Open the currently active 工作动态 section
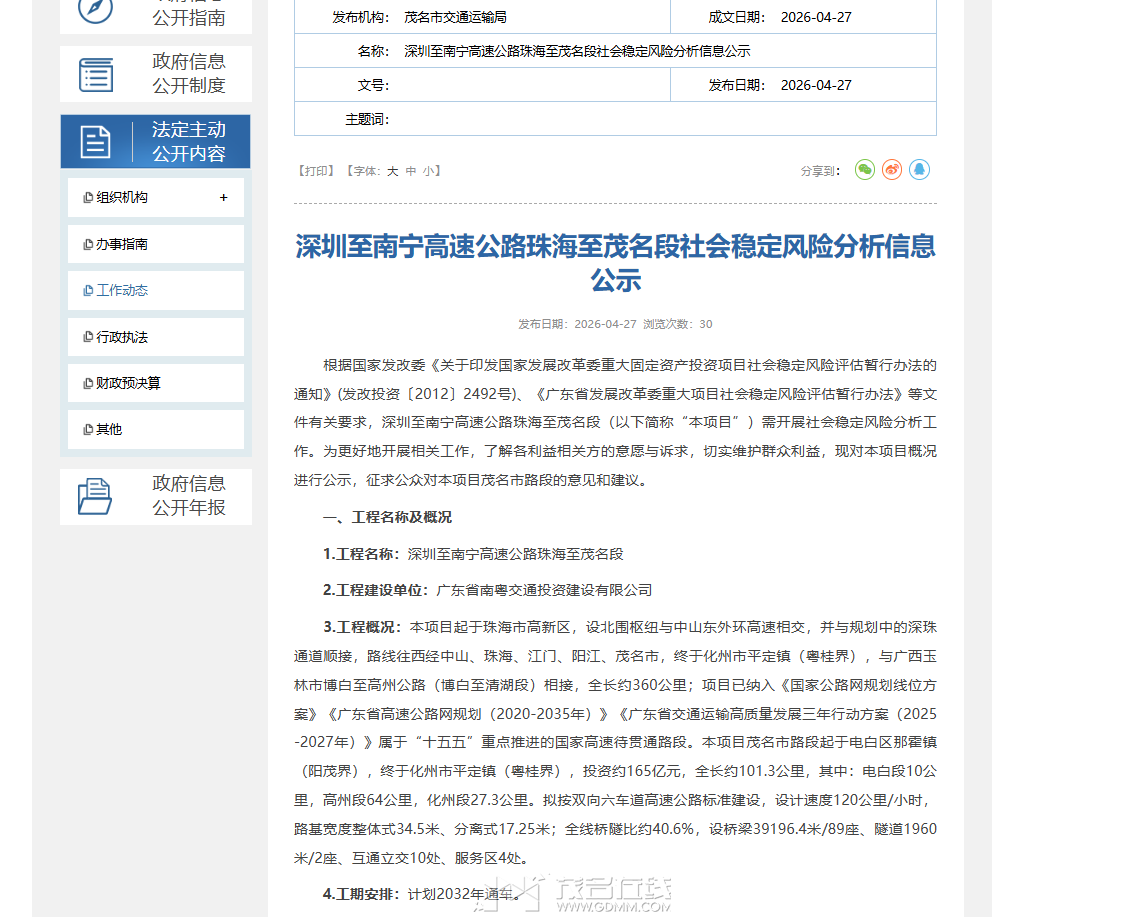This screenshot has height=917, width=1142. pos(120,290)
